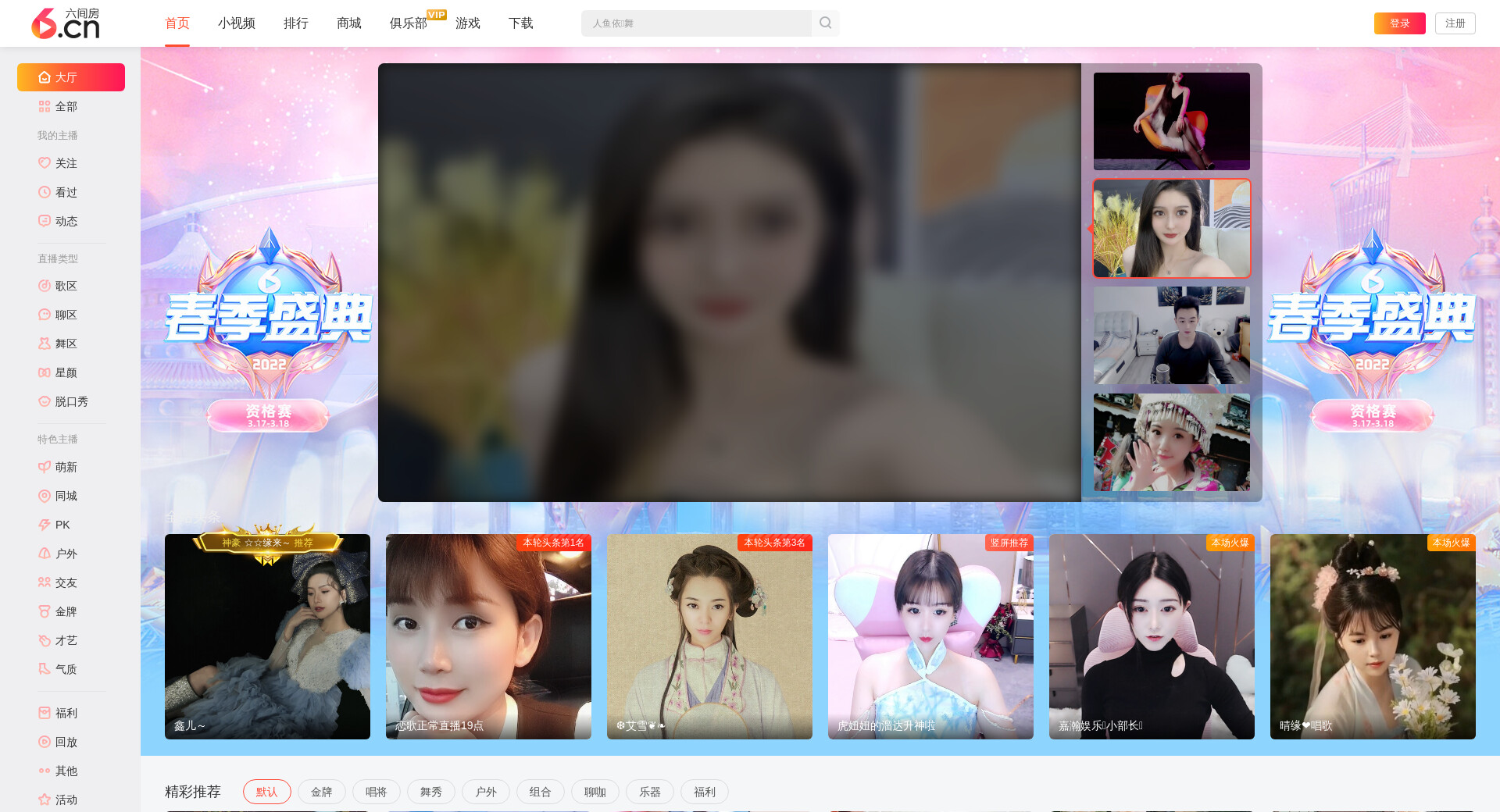The width and height of the screenshot is (1500, 812).
Task: Select the 舞秀 filter pill
Action: pos(430,792)
